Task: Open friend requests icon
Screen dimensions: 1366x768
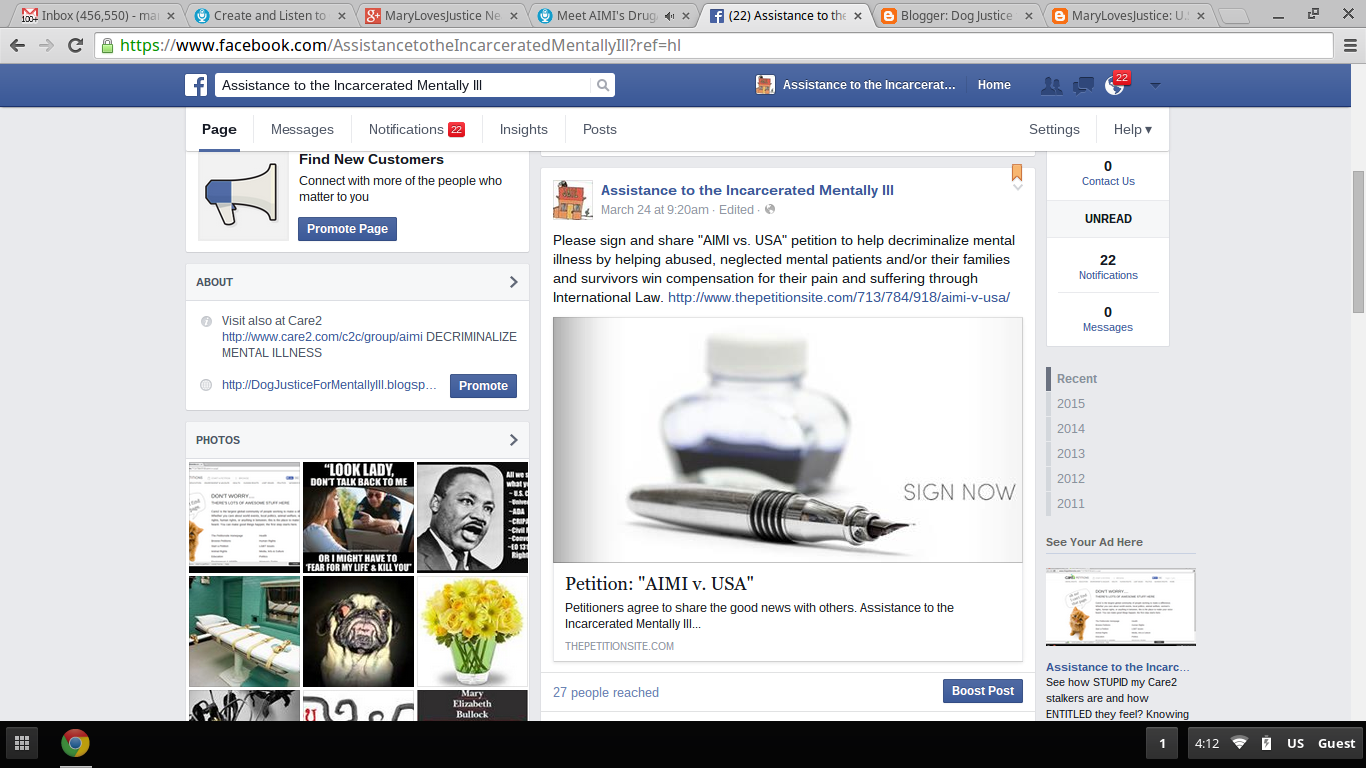Action: point(1051,86)
